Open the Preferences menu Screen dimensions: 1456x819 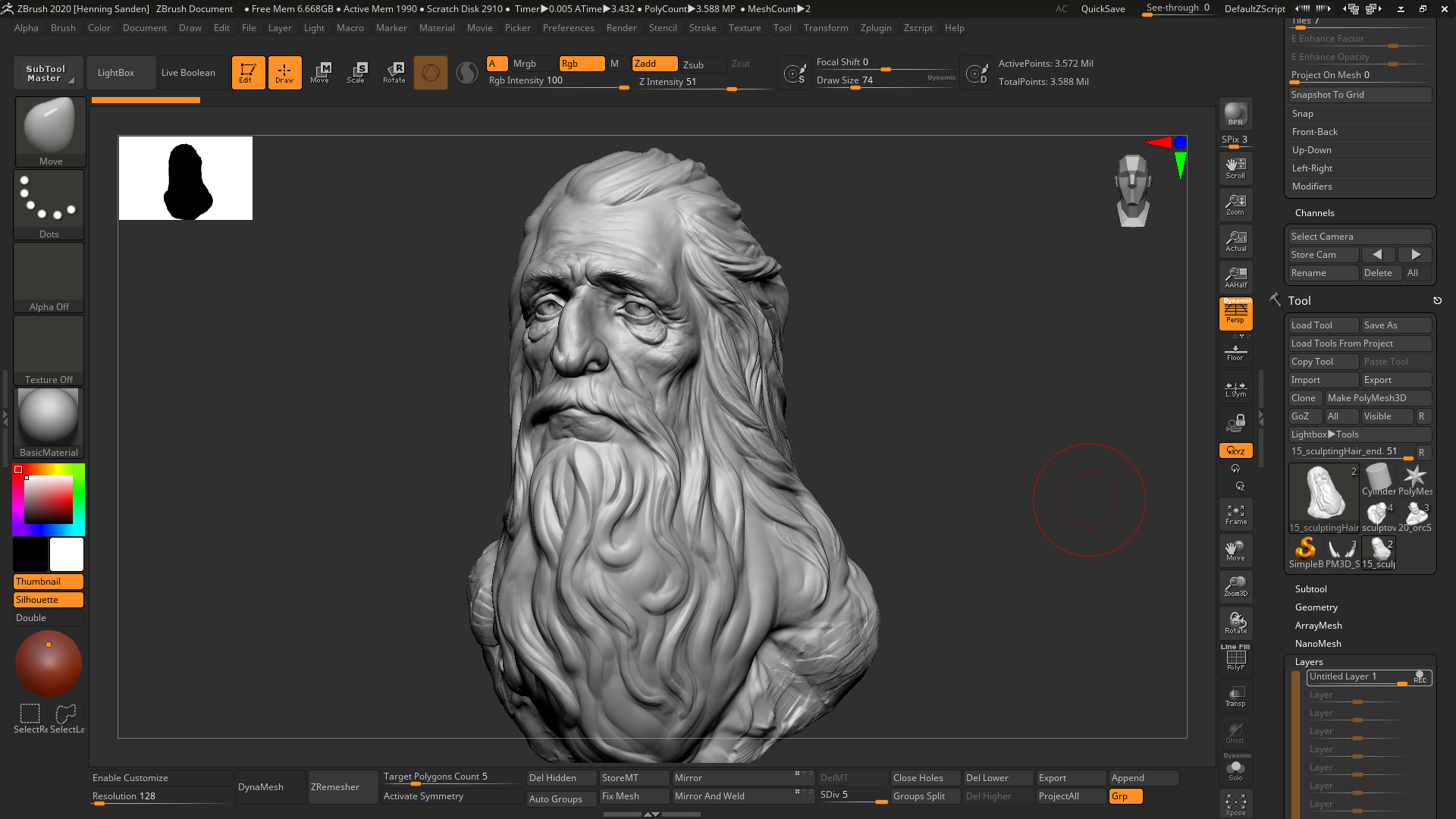(568, 28)
